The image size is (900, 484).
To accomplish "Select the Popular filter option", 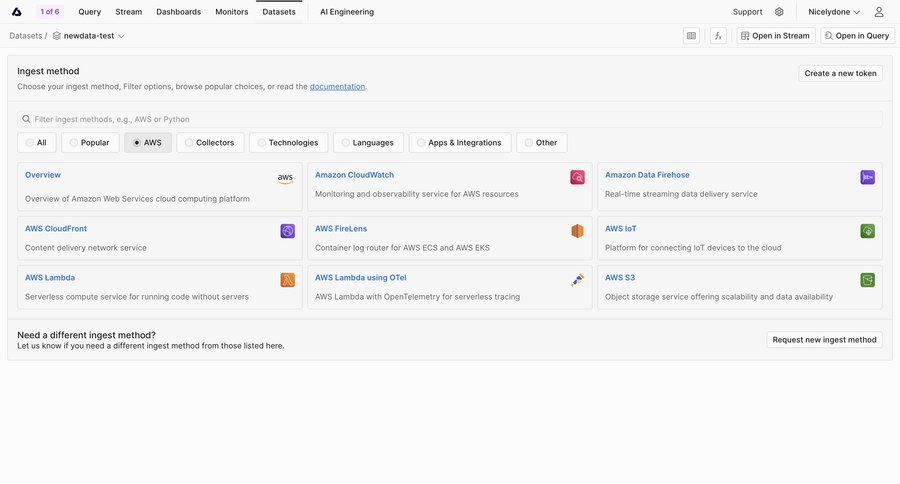I will tap(90, 142).
